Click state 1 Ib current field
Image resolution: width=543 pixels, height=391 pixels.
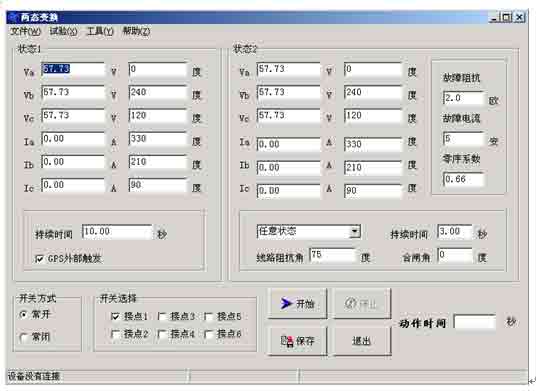tap(73, 162)
